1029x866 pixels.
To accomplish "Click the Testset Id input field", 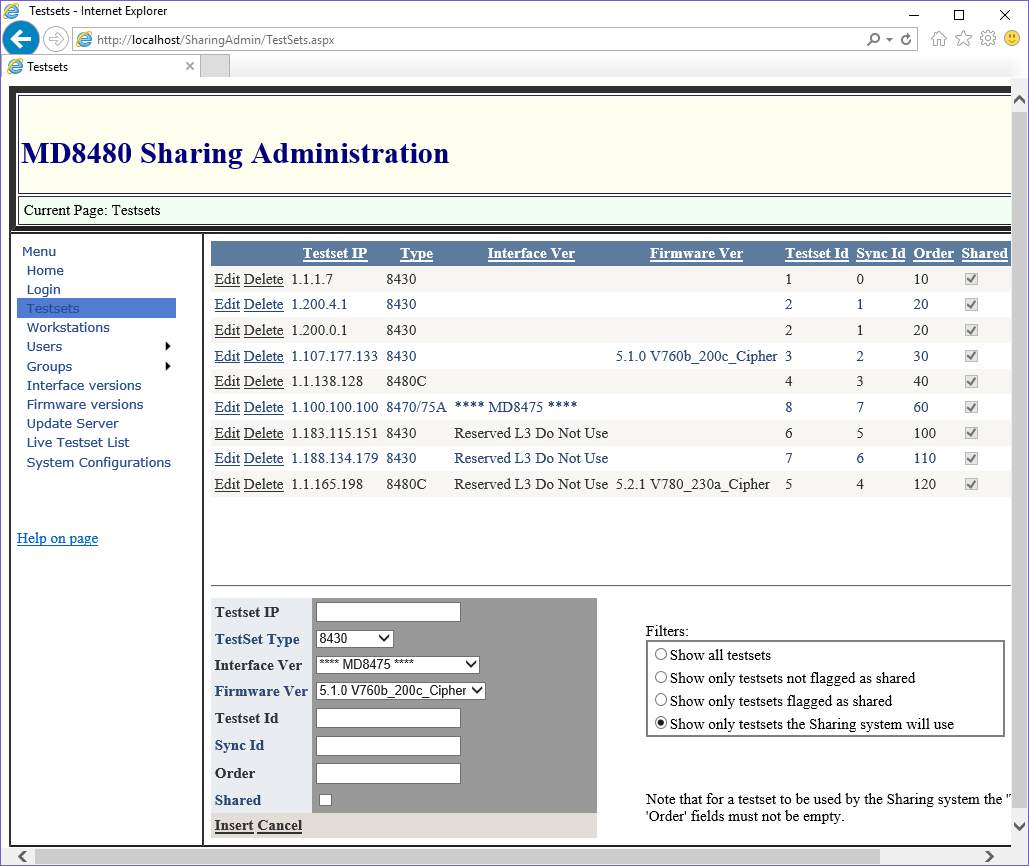I will [388, 718].
